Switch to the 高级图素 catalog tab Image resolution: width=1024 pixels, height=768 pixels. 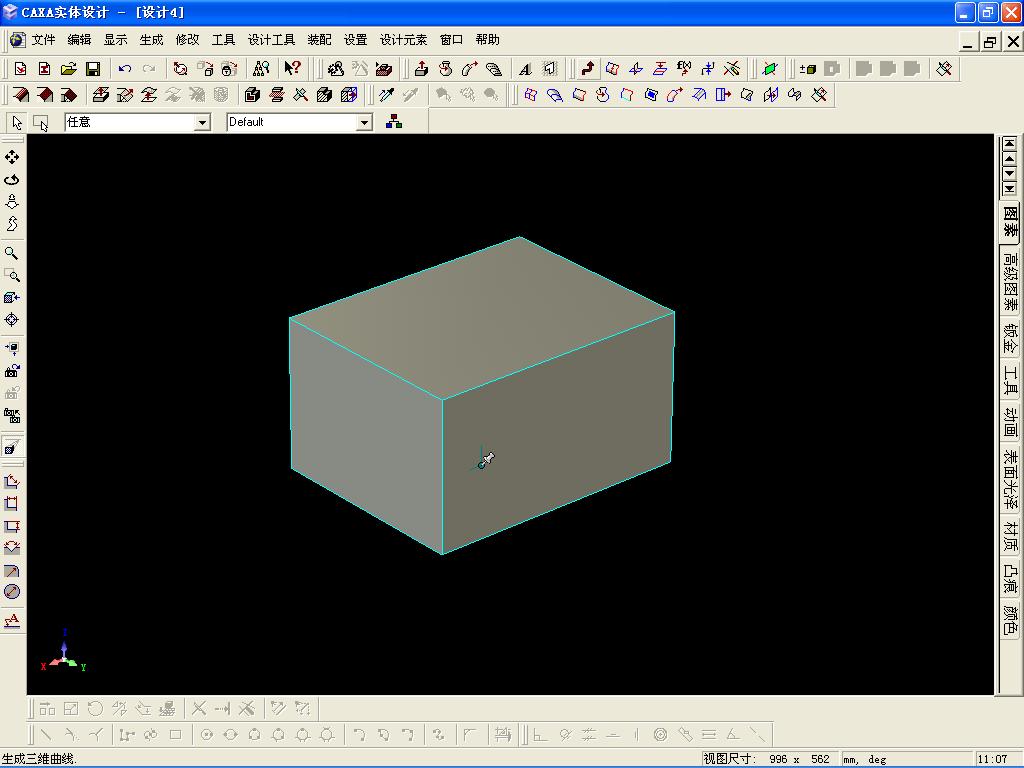click(x=1010, y=280)
